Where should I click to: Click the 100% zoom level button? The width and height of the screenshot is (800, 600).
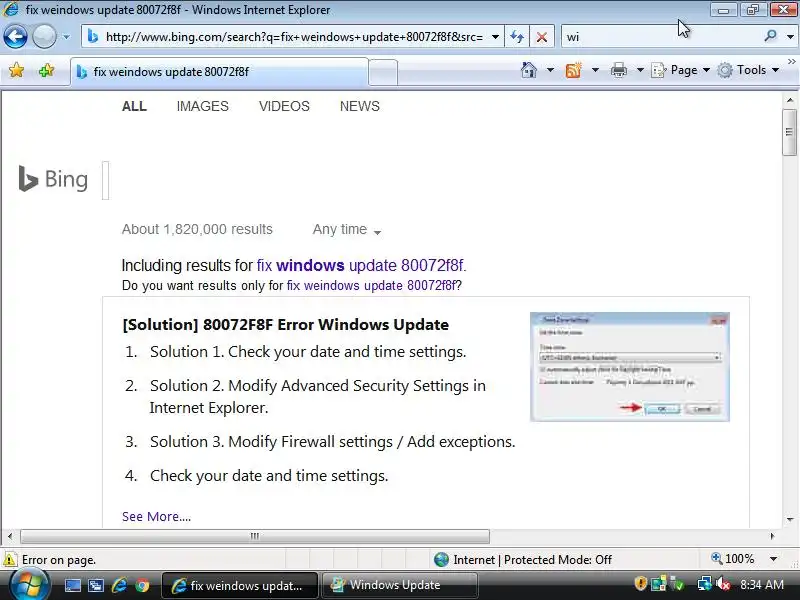coord(733,559)
